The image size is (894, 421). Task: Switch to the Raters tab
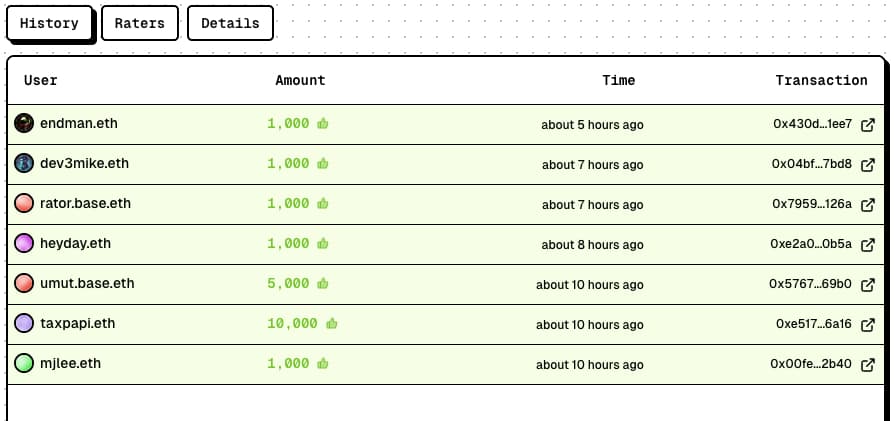point(140,23)
